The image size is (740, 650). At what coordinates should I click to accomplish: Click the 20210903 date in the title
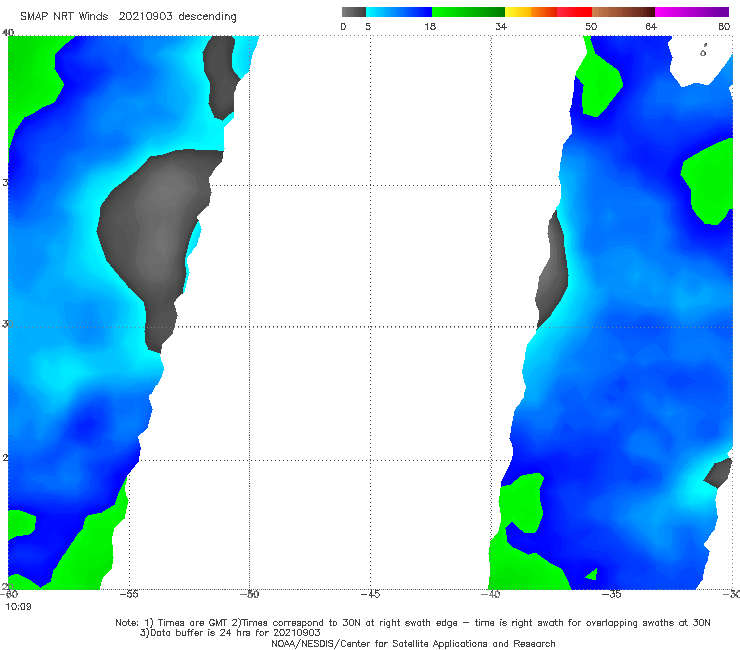tap(145, 17)
